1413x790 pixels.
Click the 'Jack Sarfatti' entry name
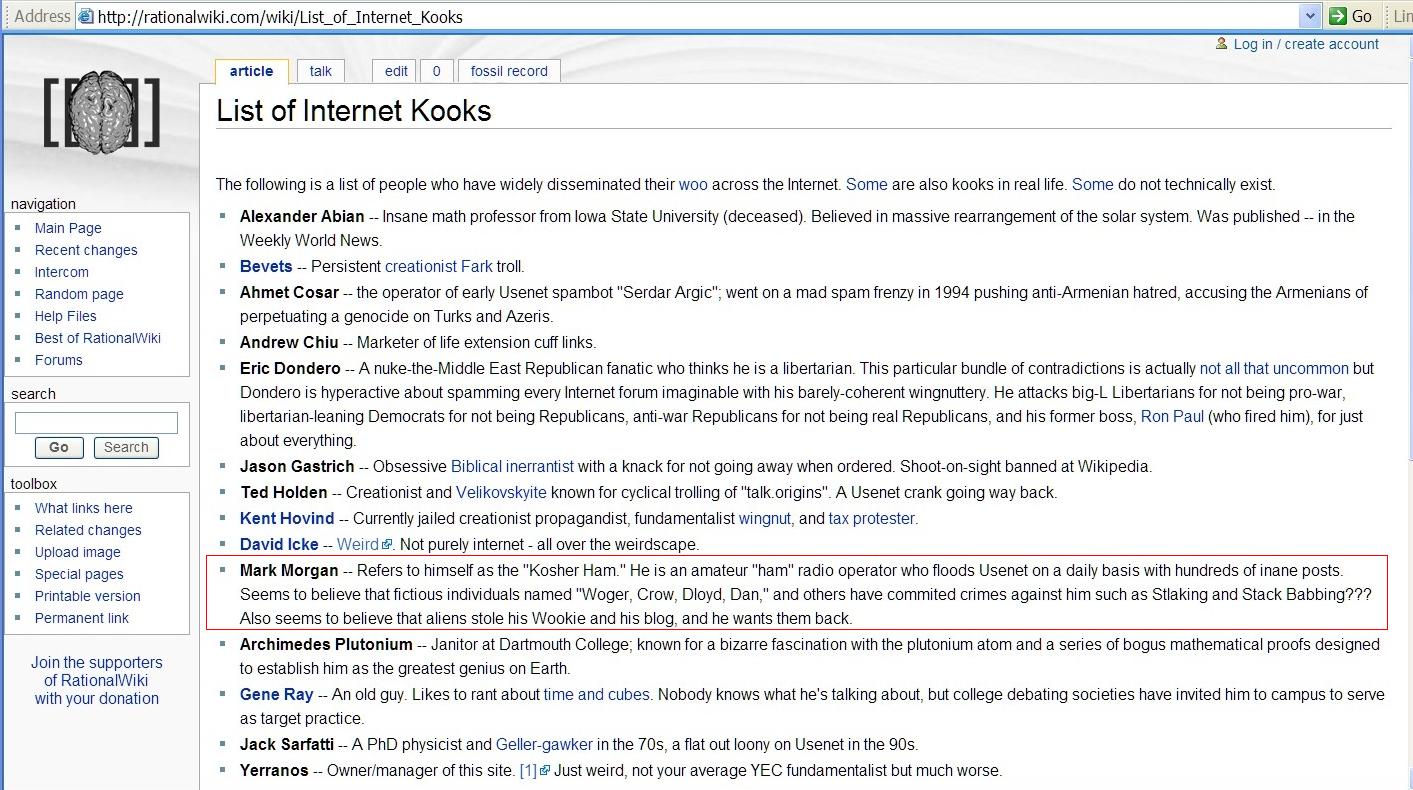click(287, 744)
